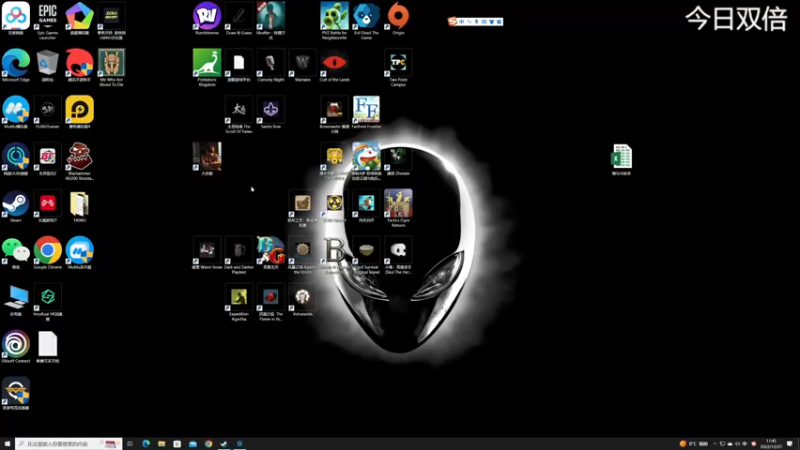Open the Epic Games Launcher shortcut
This screenshot has width=800, height=450.
click(x=47, y=20)
